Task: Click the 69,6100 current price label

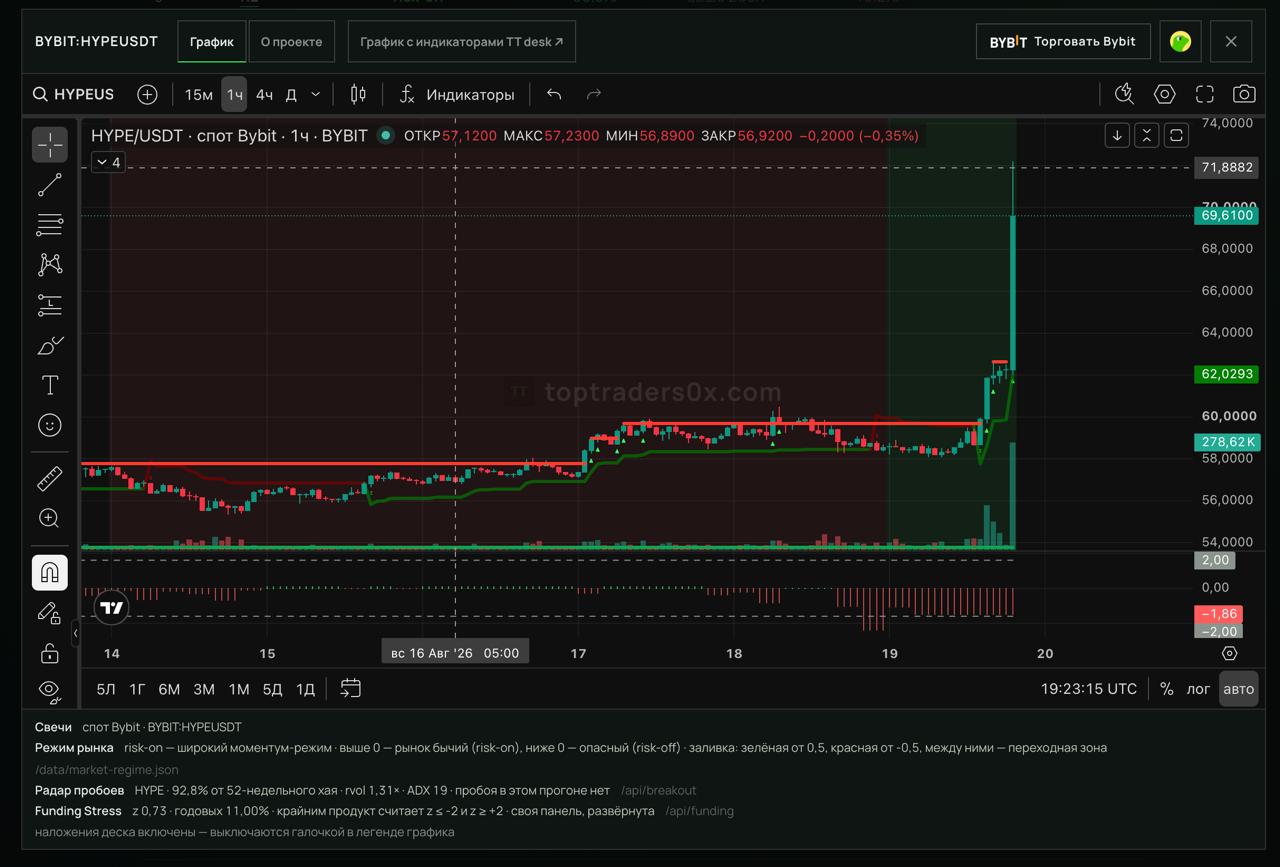Action: [x=1227, y=215]
